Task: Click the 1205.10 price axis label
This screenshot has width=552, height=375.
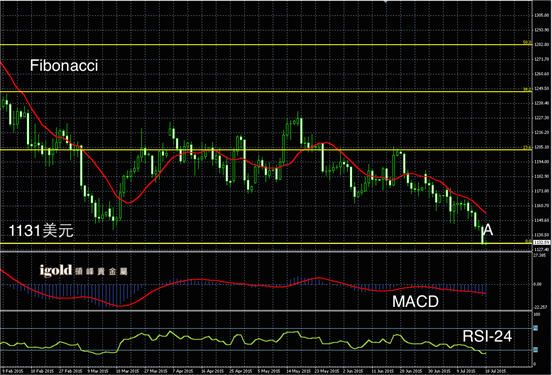Action: (x=542, y=147)
